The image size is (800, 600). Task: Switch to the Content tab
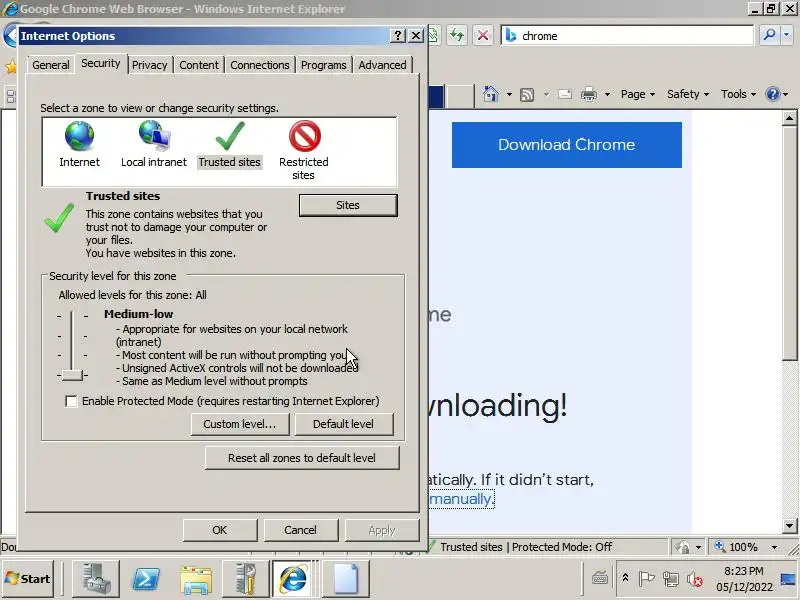click(199, 65)
